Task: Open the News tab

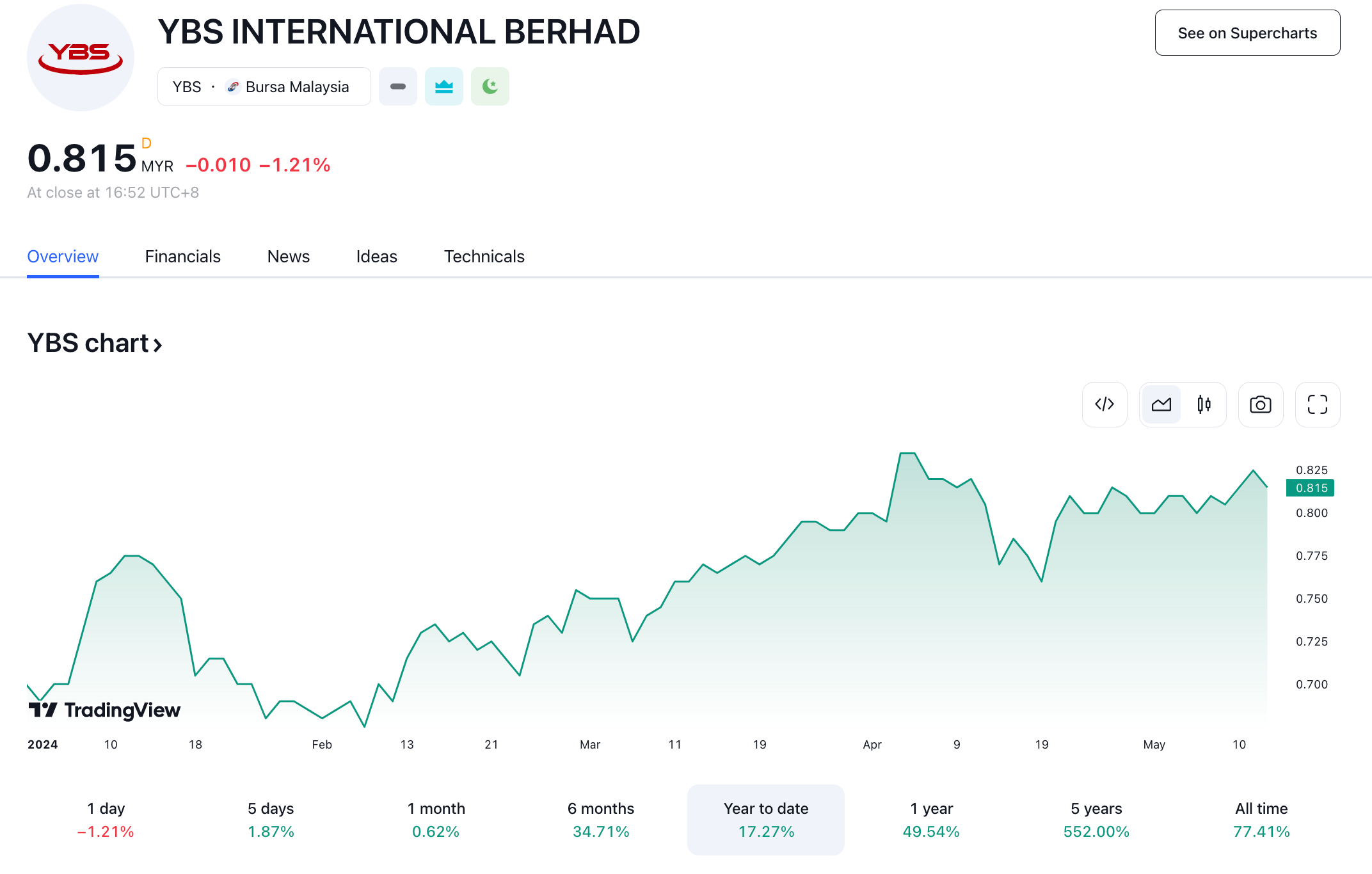Action: [288, 257]
